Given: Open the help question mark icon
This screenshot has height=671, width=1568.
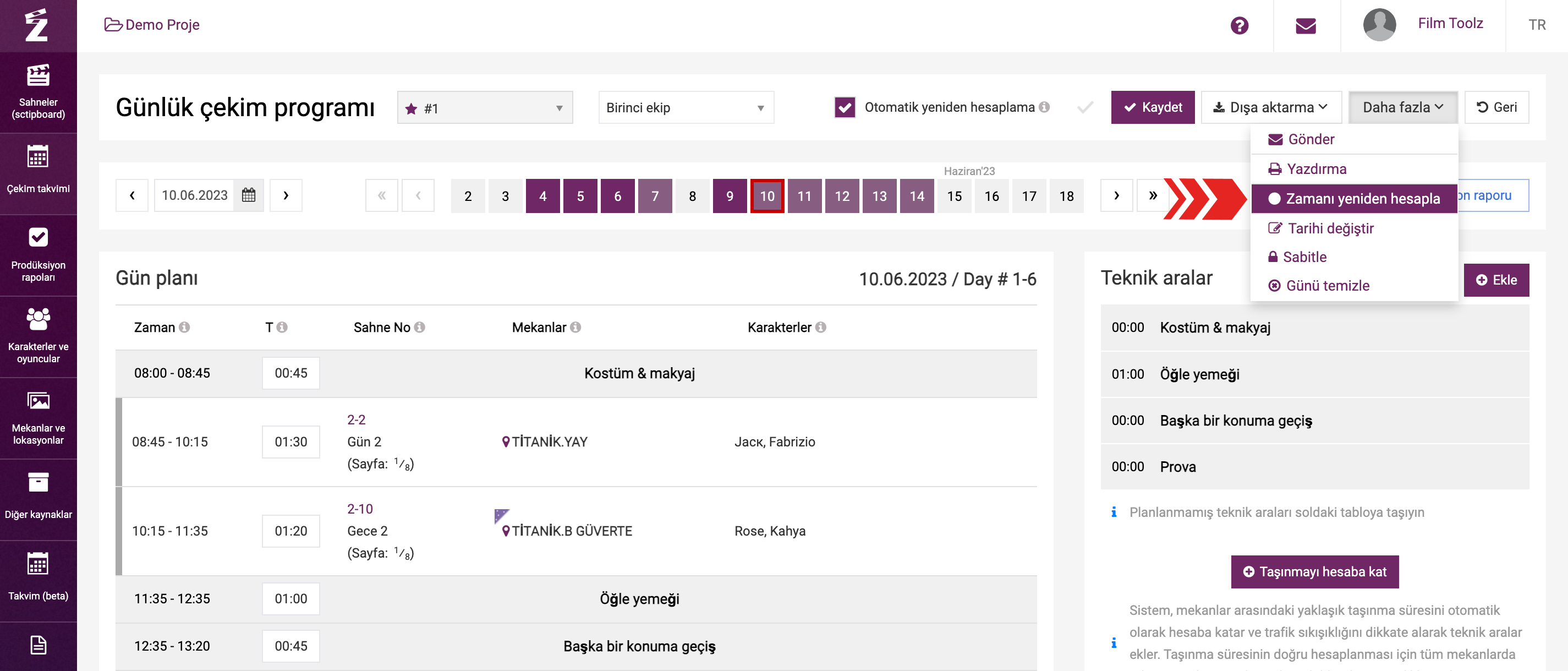Looking at the screenshot, I should click(x=1238, y=25).
